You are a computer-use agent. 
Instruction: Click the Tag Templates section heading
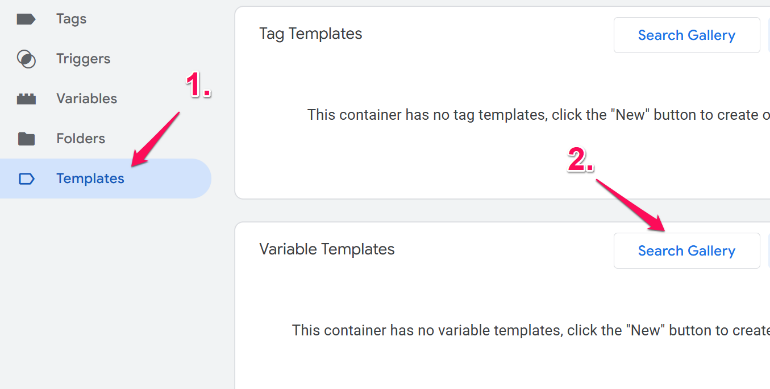tap(310, 34)
